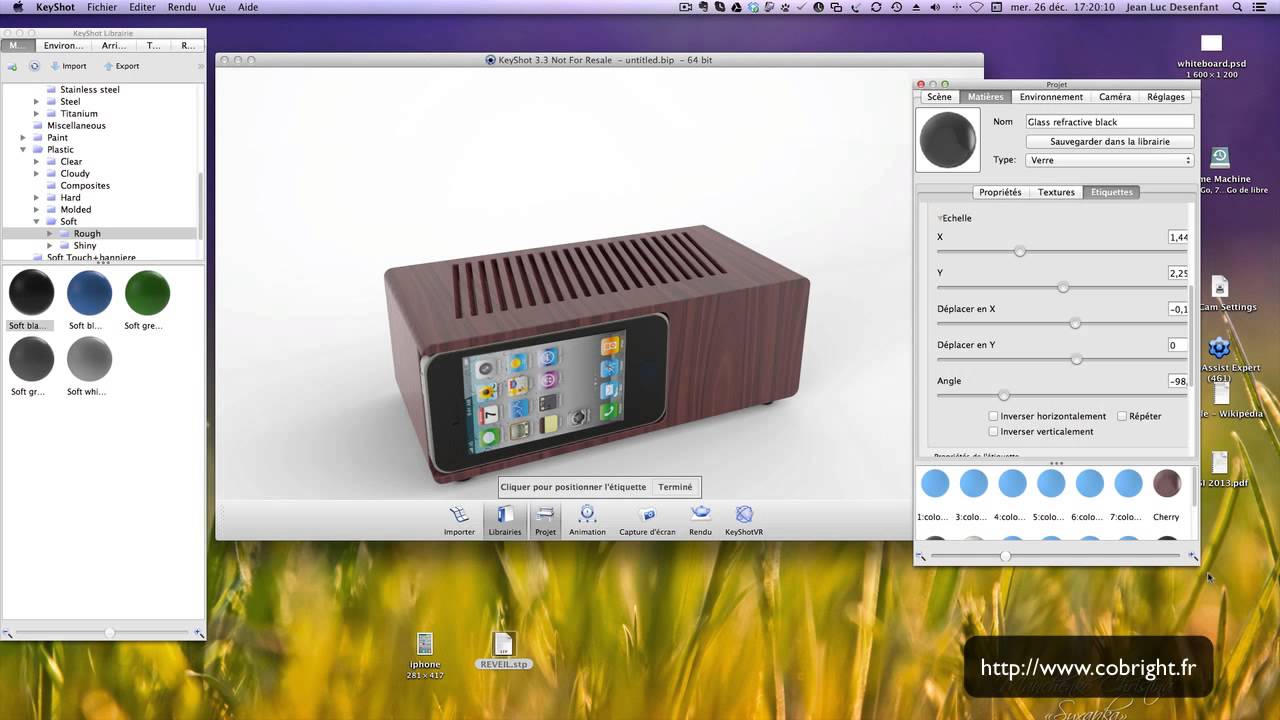Click the Apple menu icon
This screenshot has width=1280, height=720.
(x=17, y=7)
